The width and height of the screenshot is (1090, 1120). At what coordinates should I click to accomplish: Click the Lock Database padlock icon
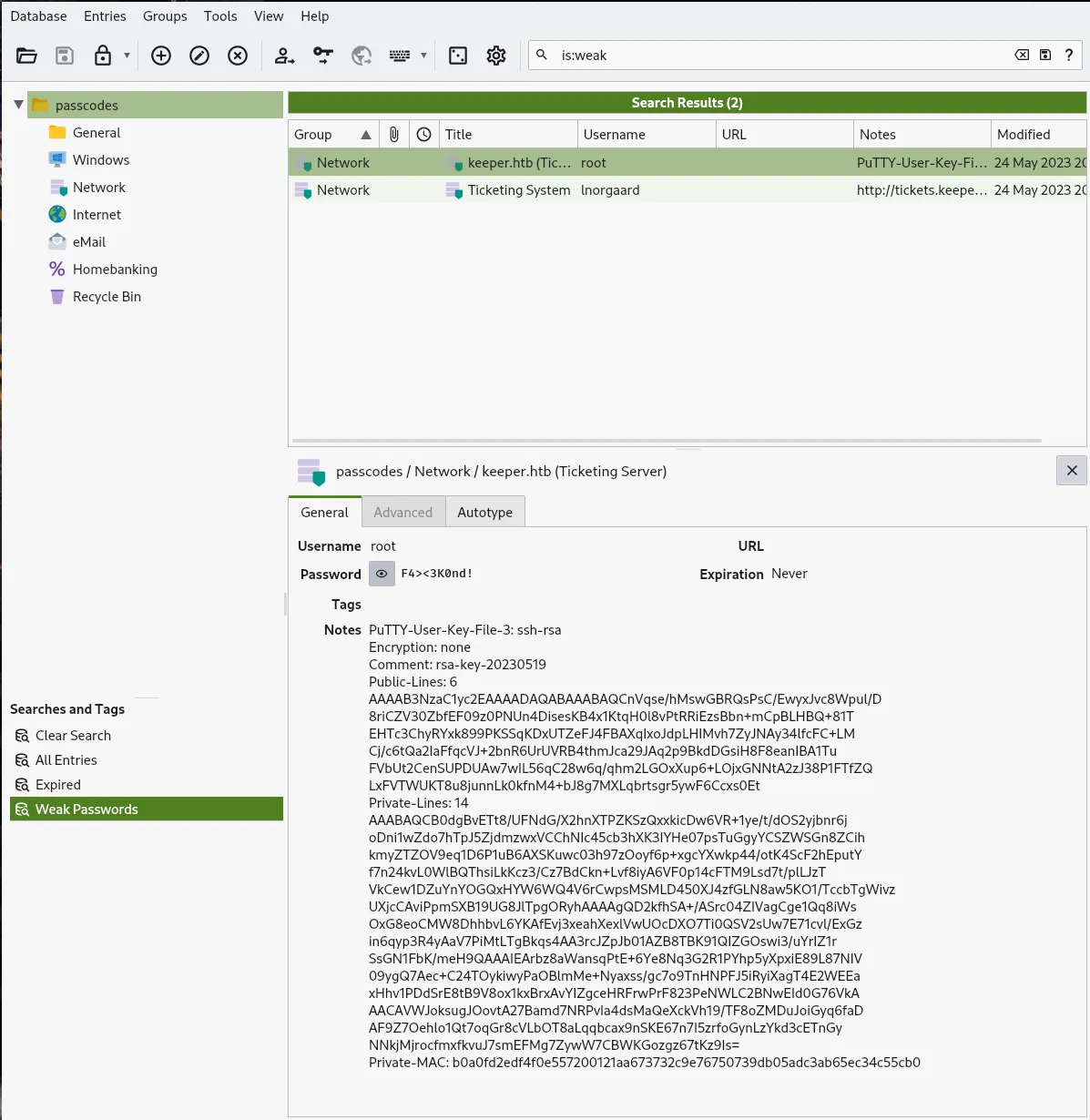pyautogui.click(x=103, y=56)
